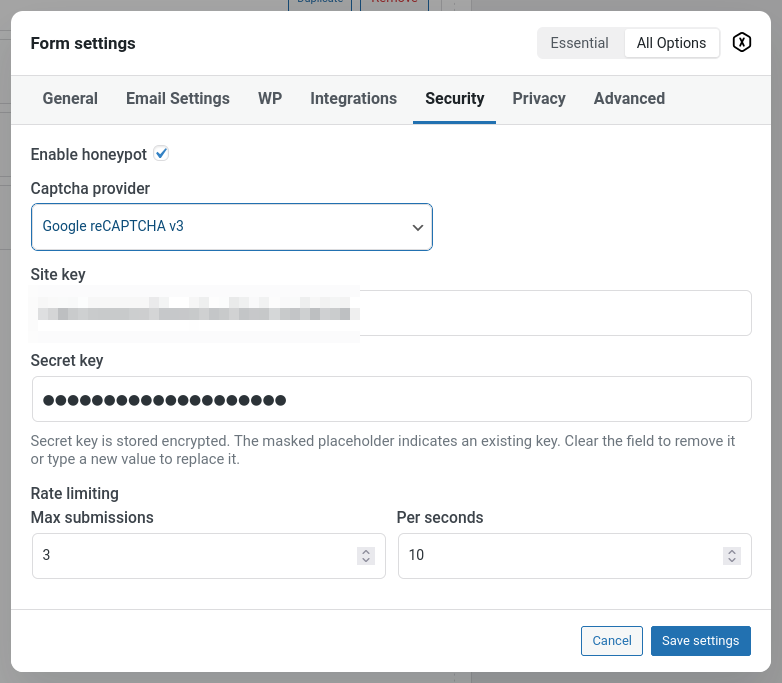The image size is (782, 683).
Task: Toggle the Enable honeypot checkbox
Action: (161, 154)
